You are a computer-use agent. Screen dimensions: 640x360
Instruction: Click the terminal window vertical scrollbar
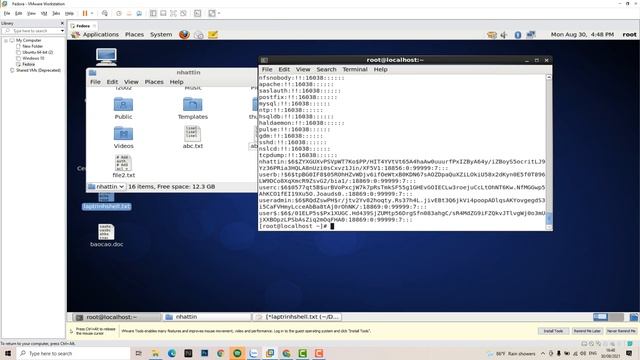549,151
